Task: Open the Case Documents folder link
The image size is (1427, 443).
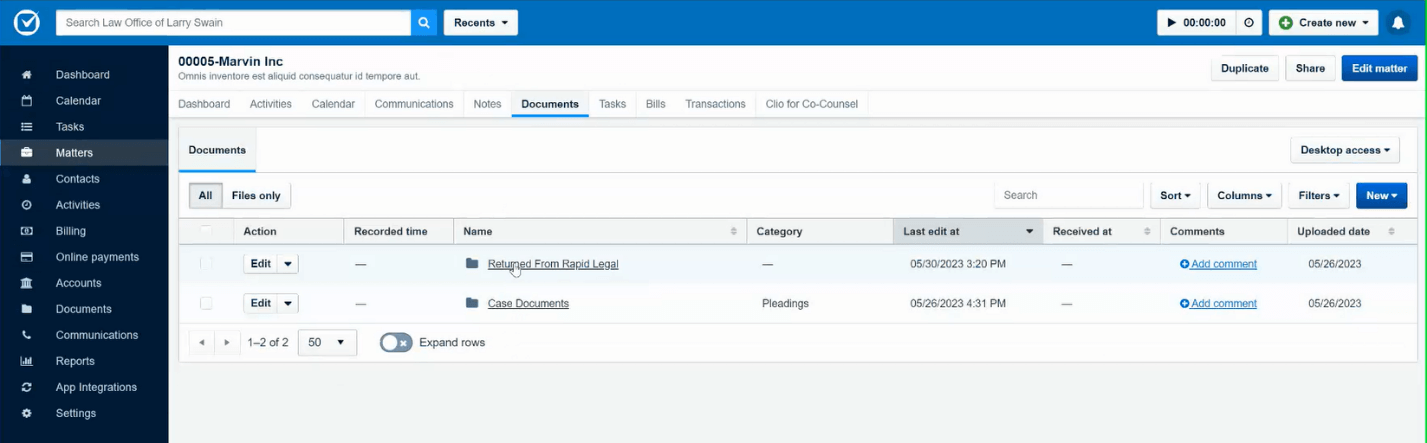Action: (528, 303)
